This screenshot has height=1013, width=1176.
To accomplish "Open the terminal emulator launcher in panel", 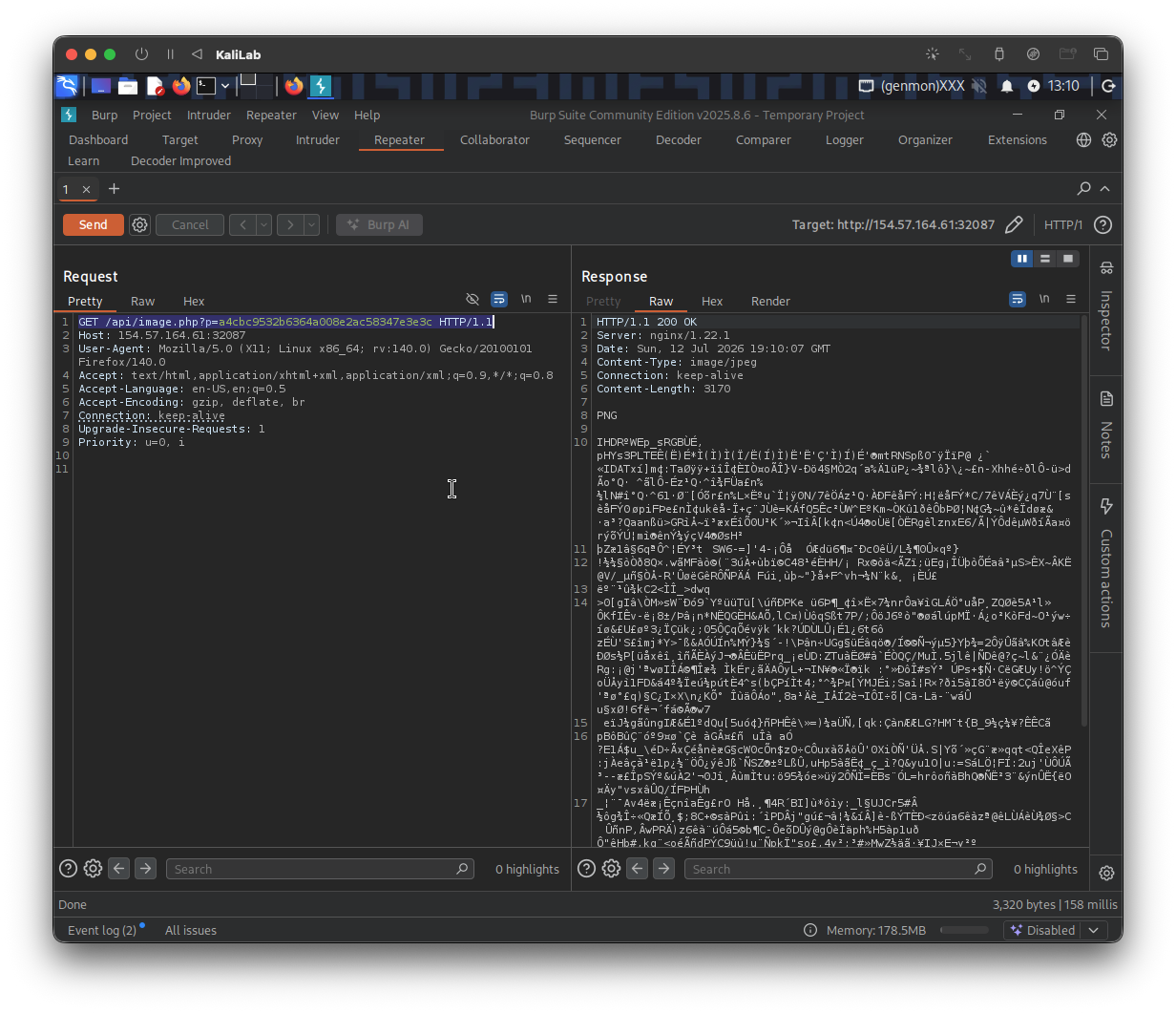I will [x=206, y=86].
